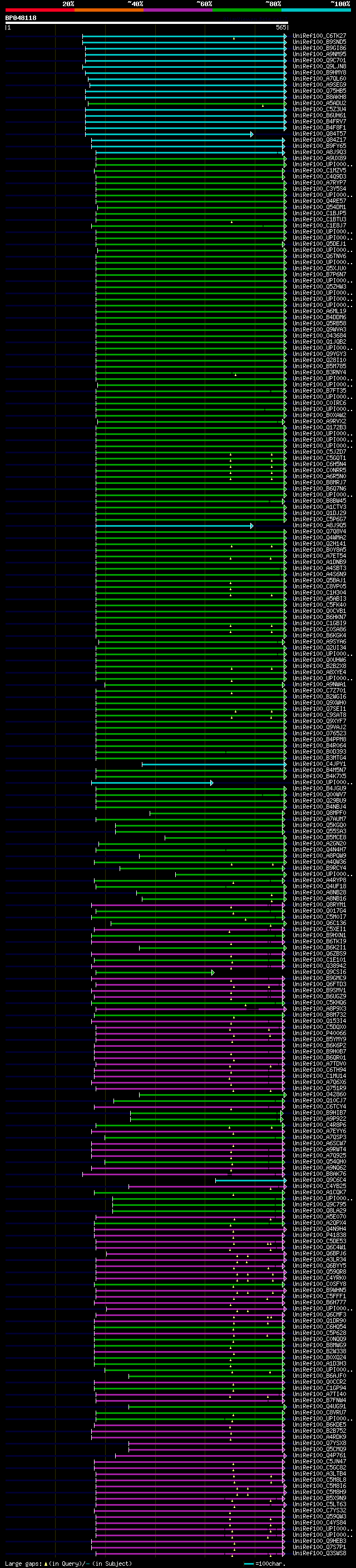Select label UniRef100_A3LR34
356x1568 pixels.
click(319, 1259)
